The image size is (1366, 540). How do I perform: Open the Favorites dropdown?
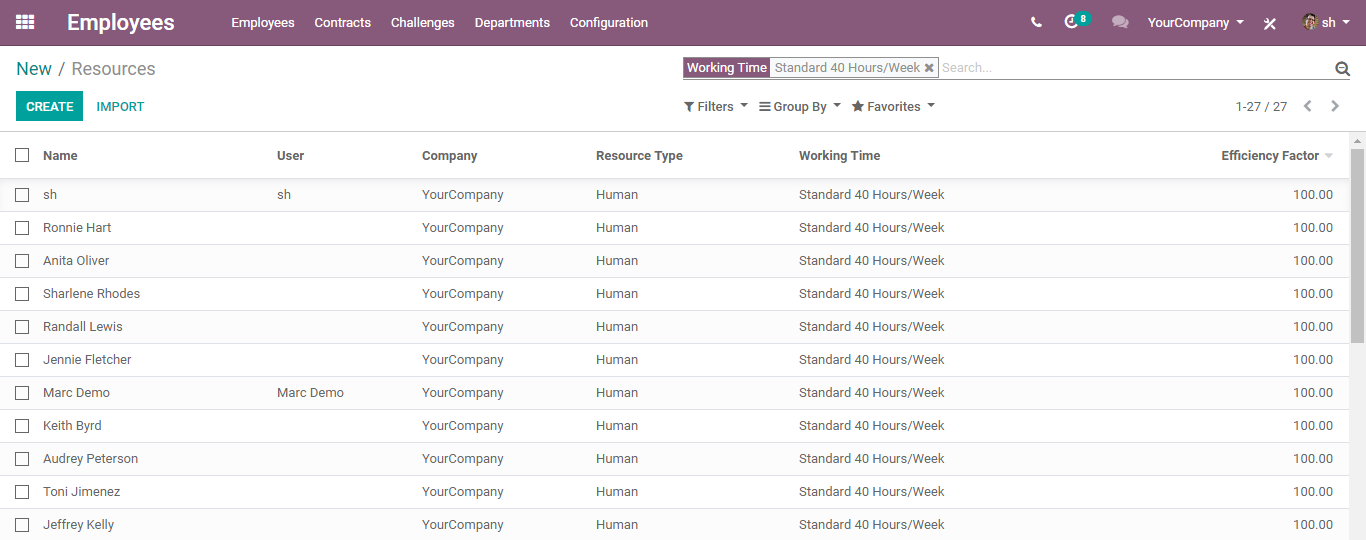coord(893,106)
